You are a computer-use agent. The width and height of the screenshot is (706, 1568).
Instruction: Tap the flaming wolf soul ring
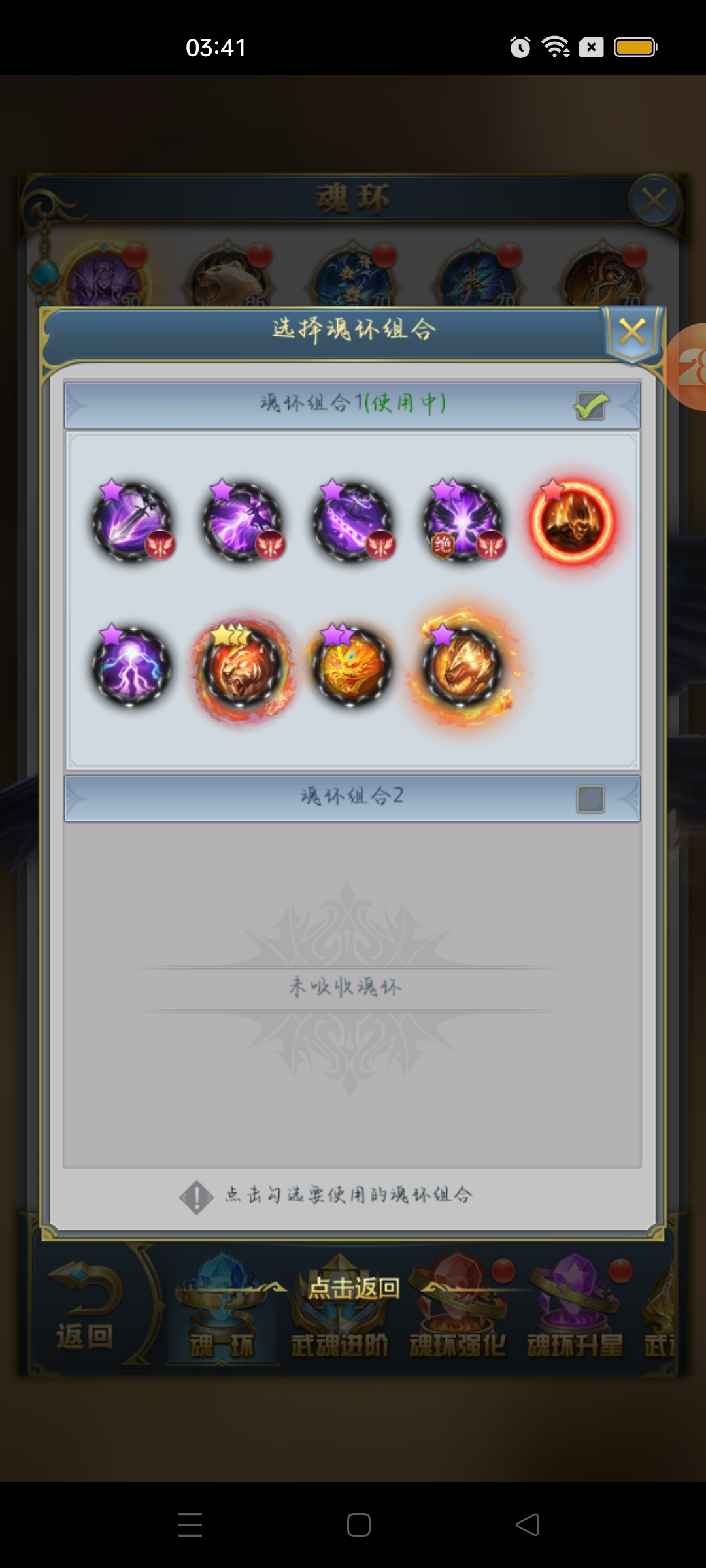point(464,668)
